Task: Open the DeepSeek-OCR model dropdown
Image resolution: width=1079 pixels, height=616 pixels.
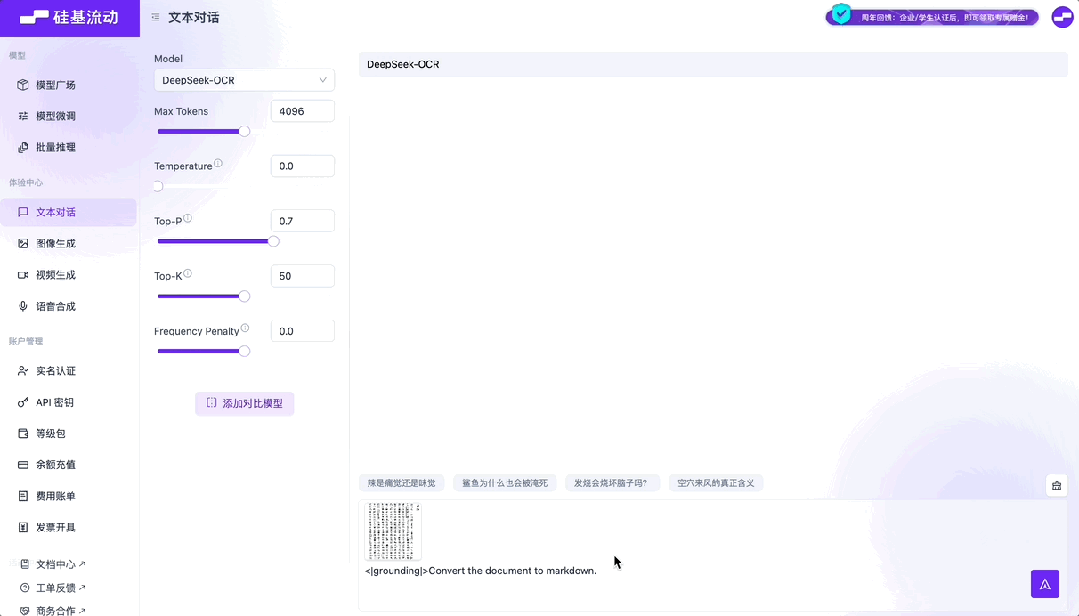Action: point(244,80)
